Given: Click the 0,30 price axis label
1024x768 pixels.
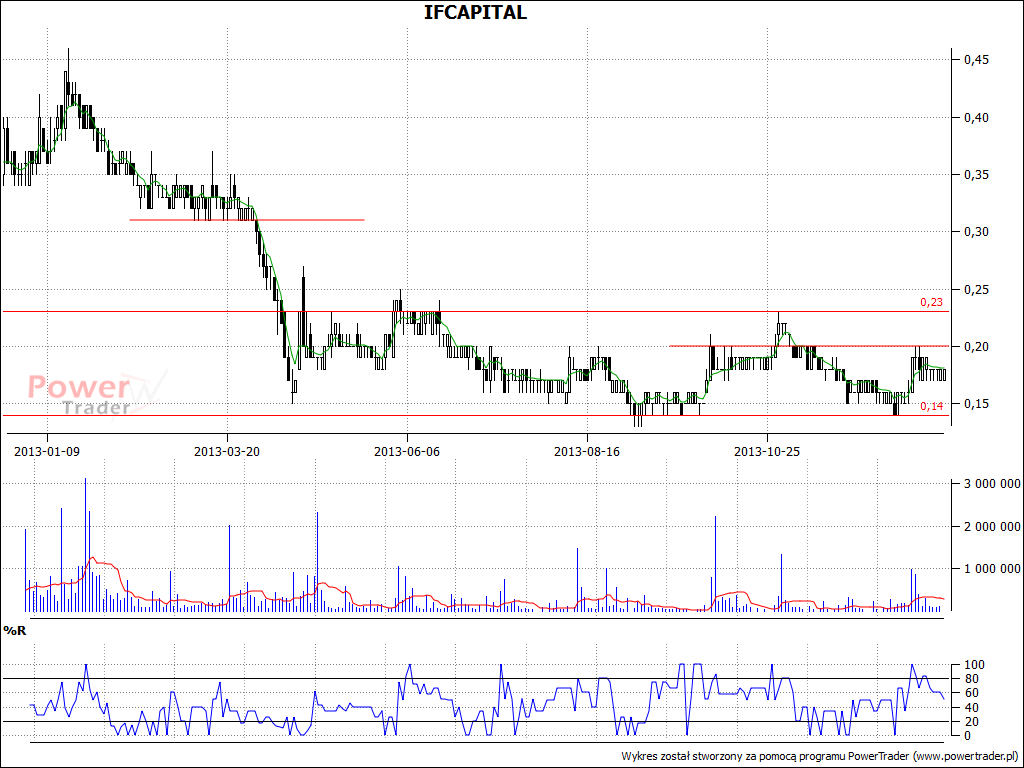Looking at the screenshot, I should coord(976,232).
